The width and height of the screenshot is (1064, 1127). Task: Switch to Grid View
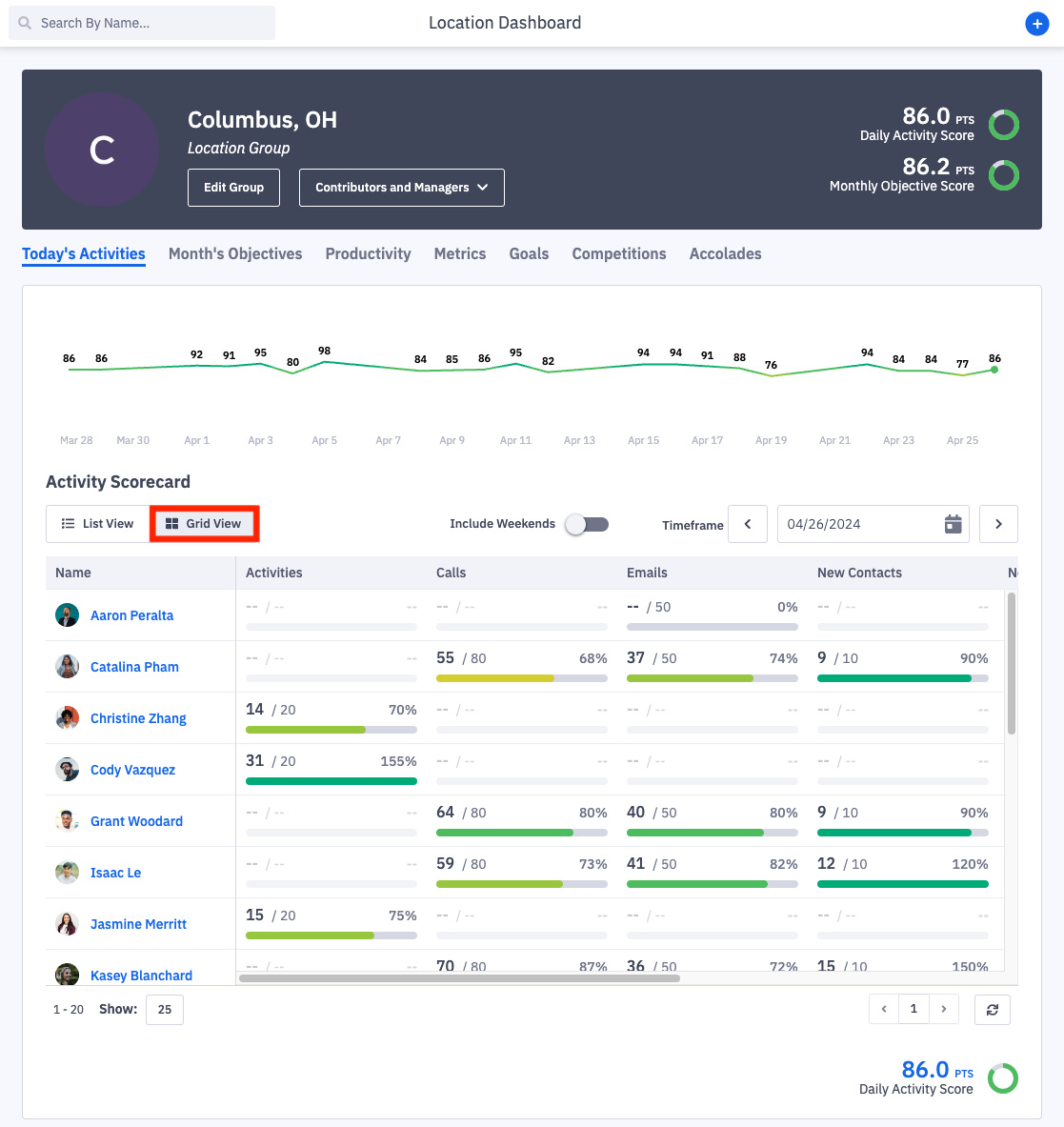pyautogui.click(x=204, y=524)
